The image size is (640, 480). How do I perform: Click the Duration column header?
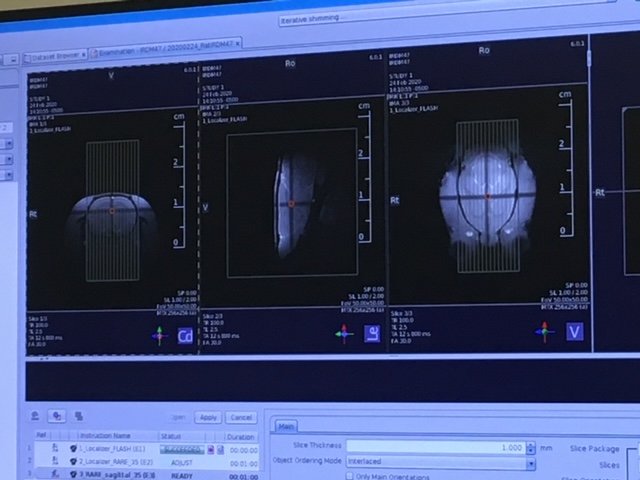[x=241, y=437]
